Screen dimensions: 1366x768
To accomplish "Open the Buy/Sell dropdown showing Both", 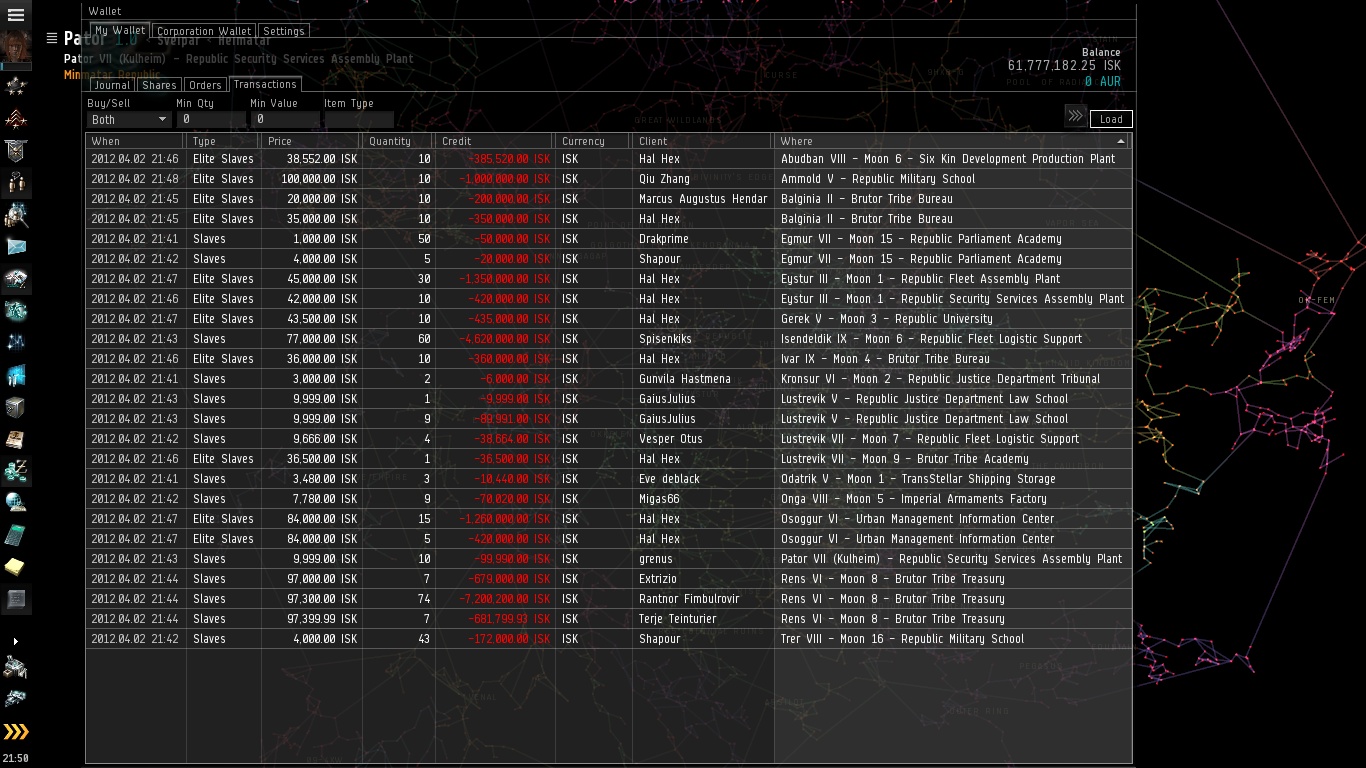I will pyautogui.click(x=128, y=119).
